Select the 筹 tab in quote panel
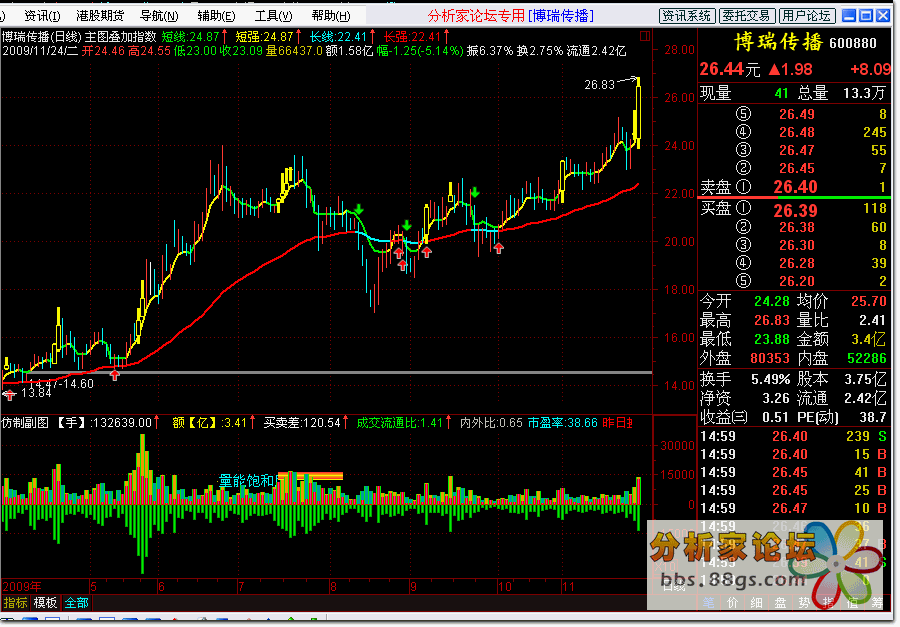Viewport: 900px width, 627px height. (877, 602)
